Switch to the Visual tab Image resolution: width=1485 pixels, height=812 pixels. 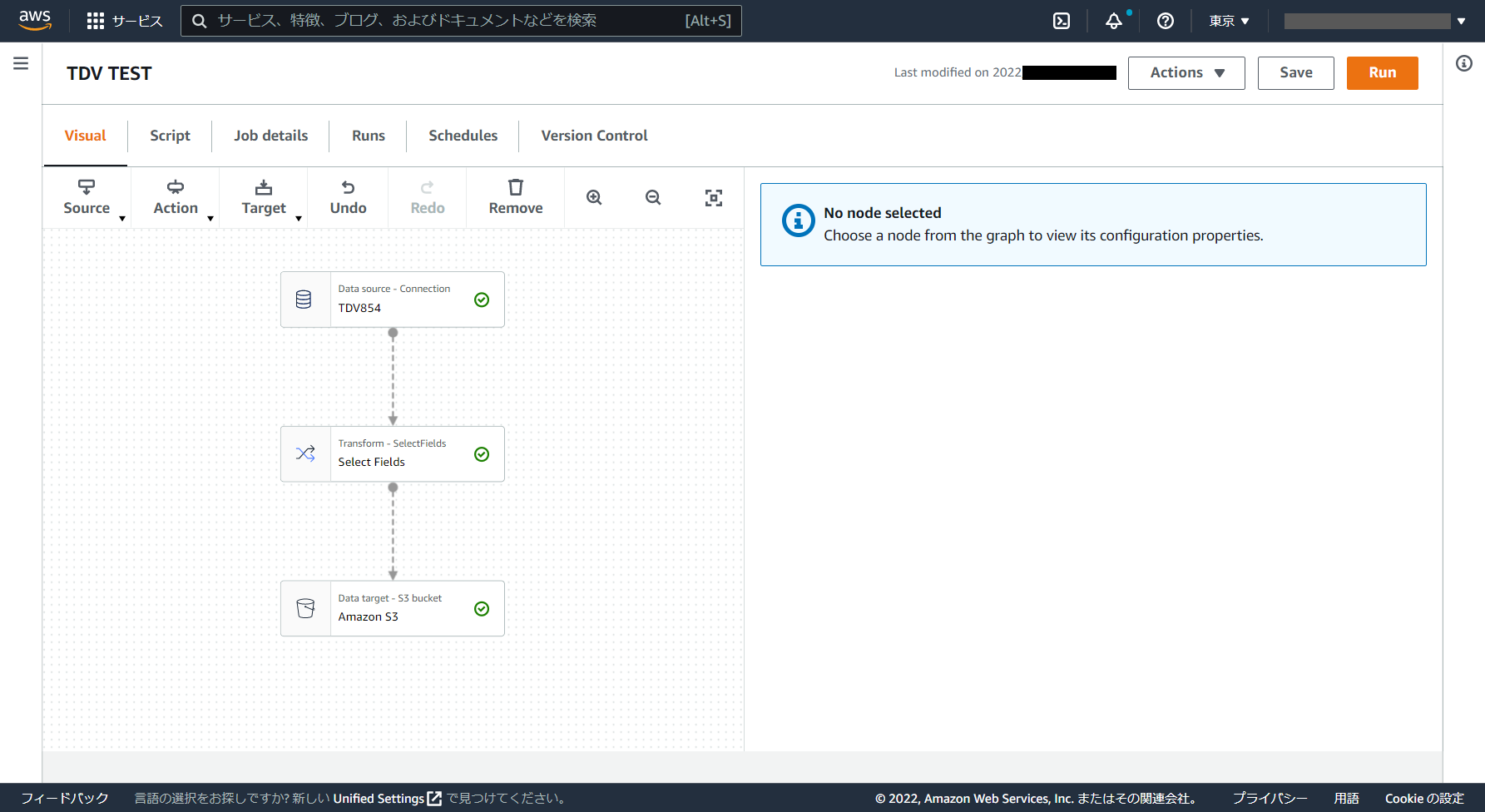[x=85, y=136]
